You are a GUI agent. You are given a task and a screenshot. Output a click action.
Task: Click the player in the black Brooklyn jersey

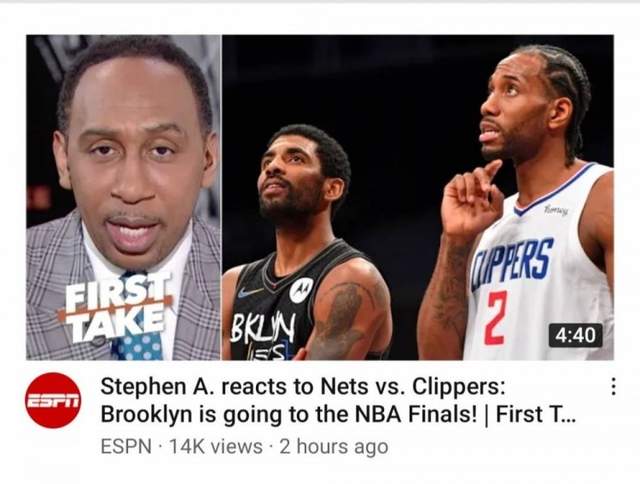point(306,243)
